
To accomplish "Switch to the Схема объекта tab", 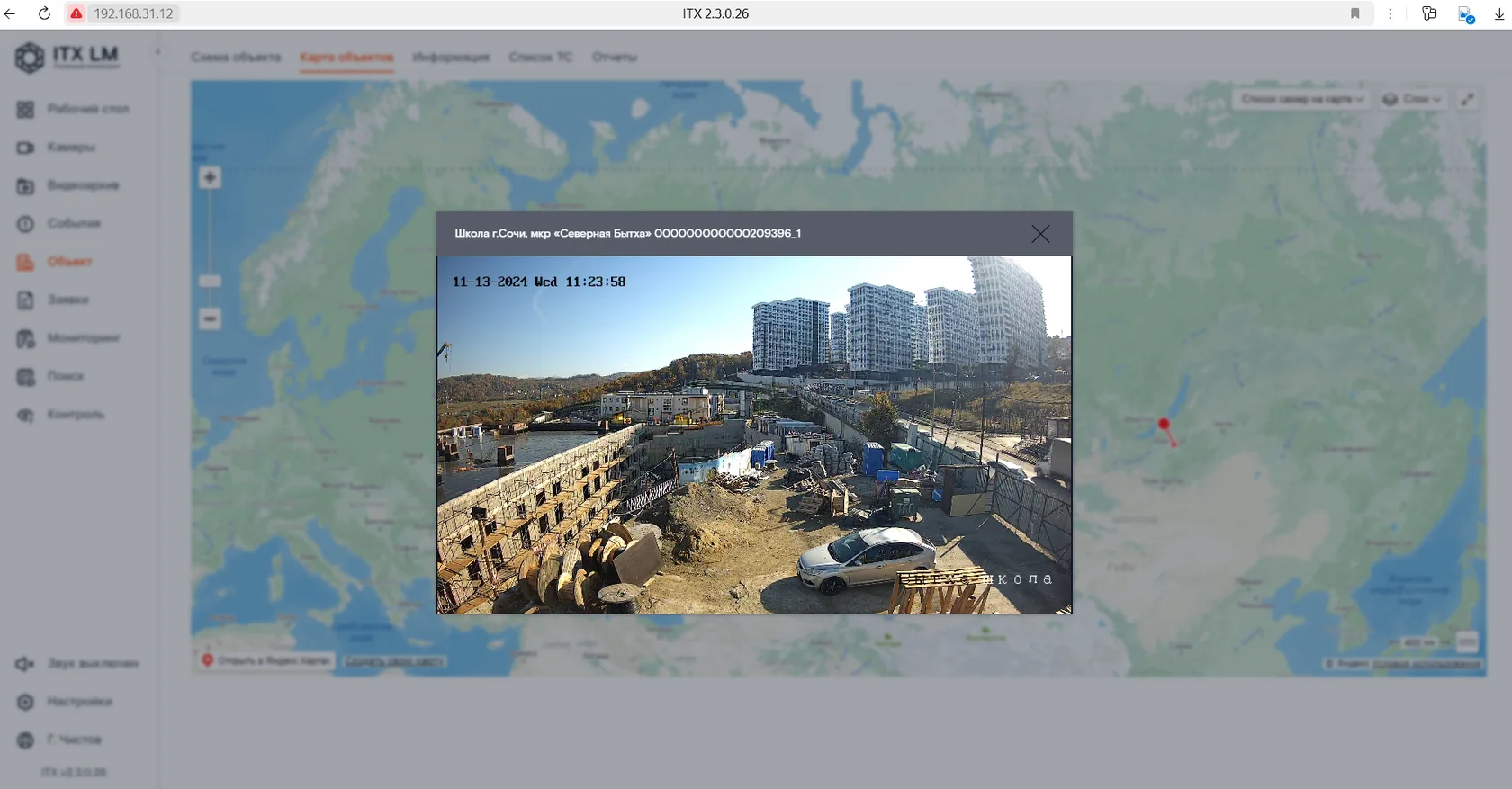I will pyautogui.click(x=236, y=58).
